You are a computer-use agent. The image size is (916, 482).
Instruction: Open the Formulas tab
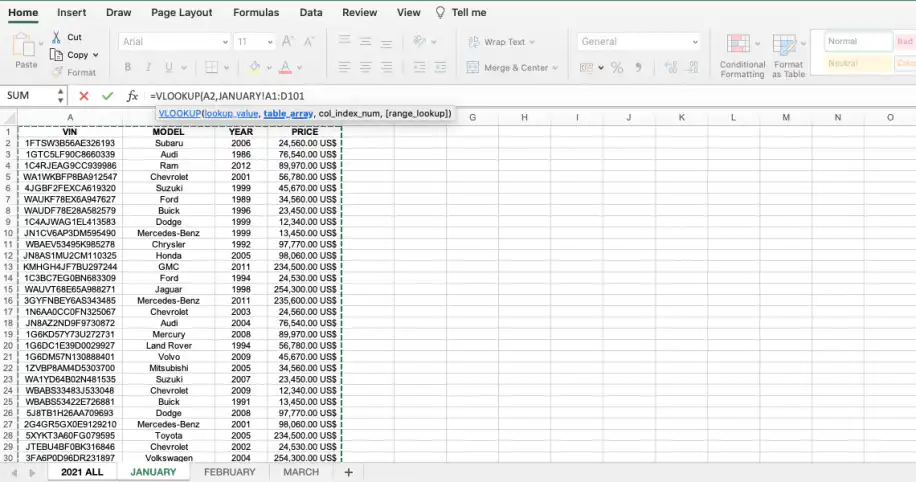tap(256, 12)
